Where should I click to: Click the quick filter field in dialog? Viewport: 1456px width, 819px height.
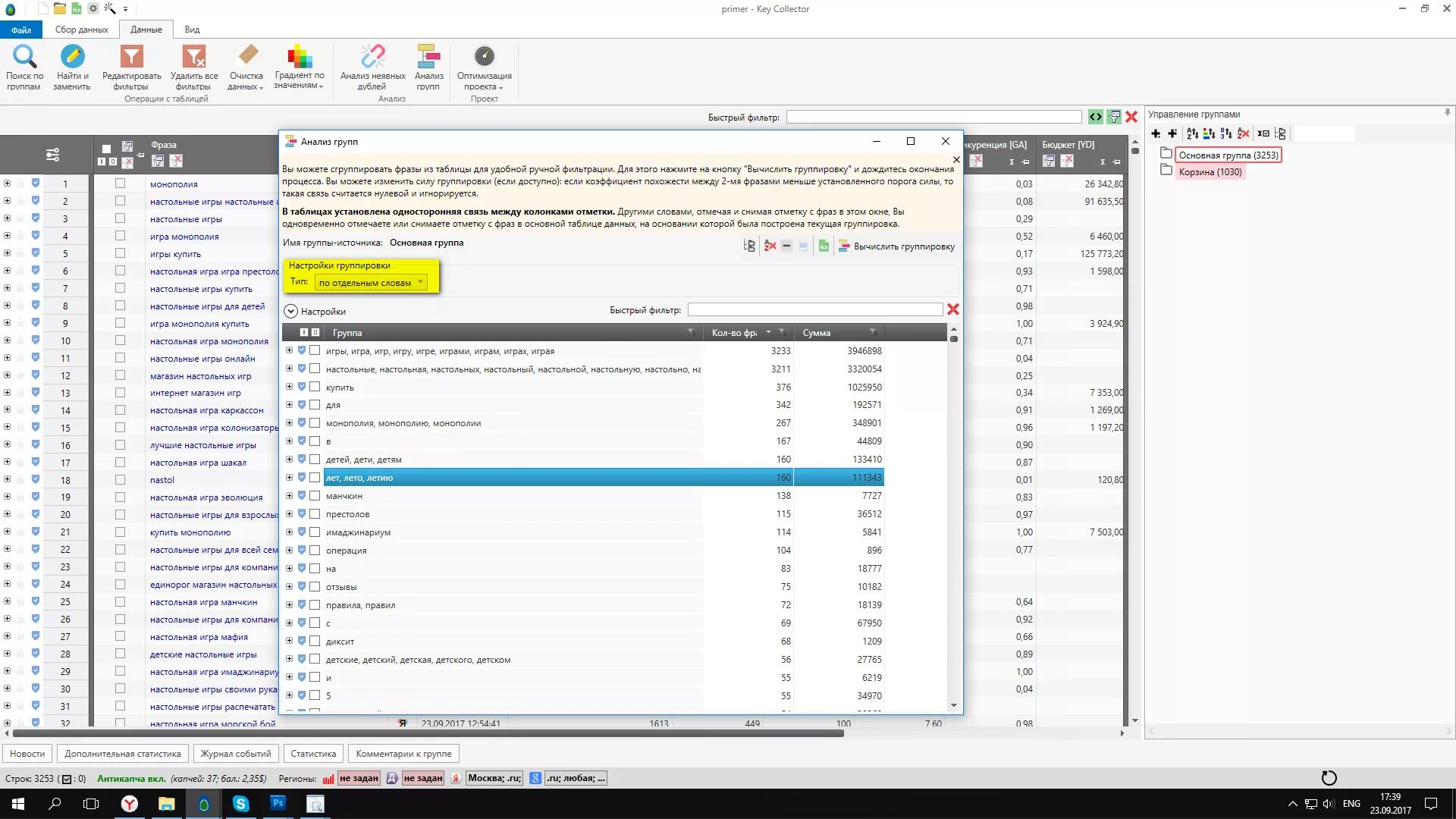tap(814, 309)
